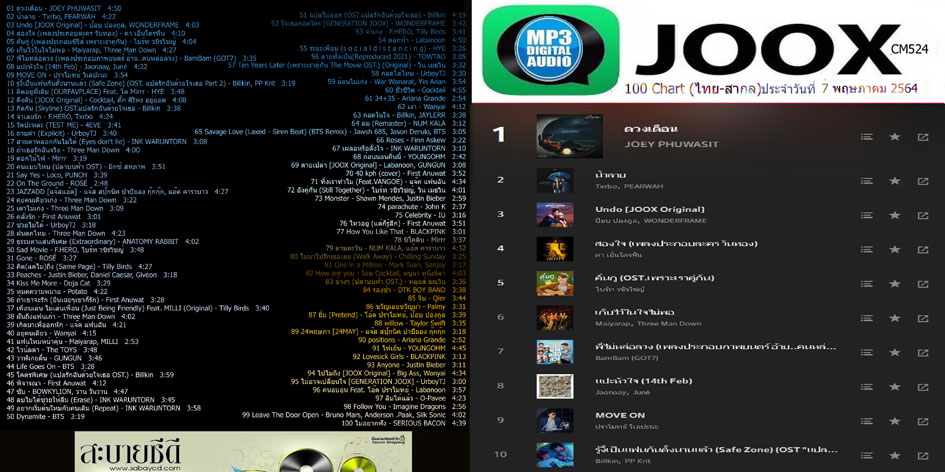Select '22 On The Ground - ROSÉ' entry
Screen dimensions: 945x472
coord(57,183)
